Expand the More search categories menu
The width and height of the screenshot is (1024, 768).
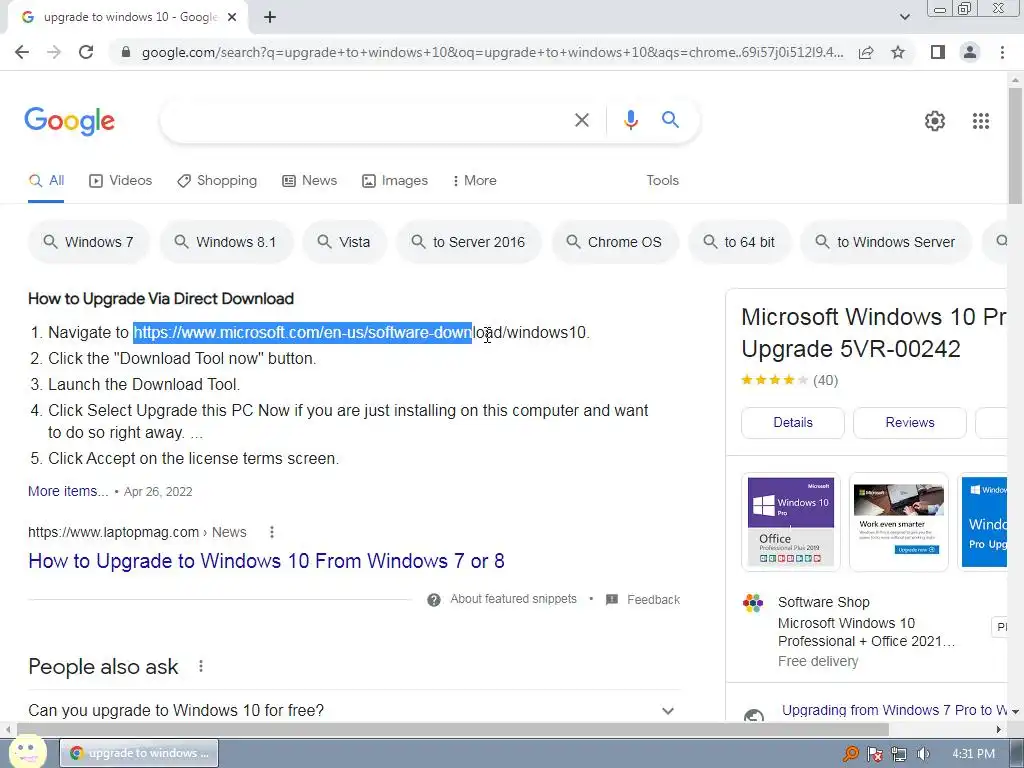click(475, 181)
